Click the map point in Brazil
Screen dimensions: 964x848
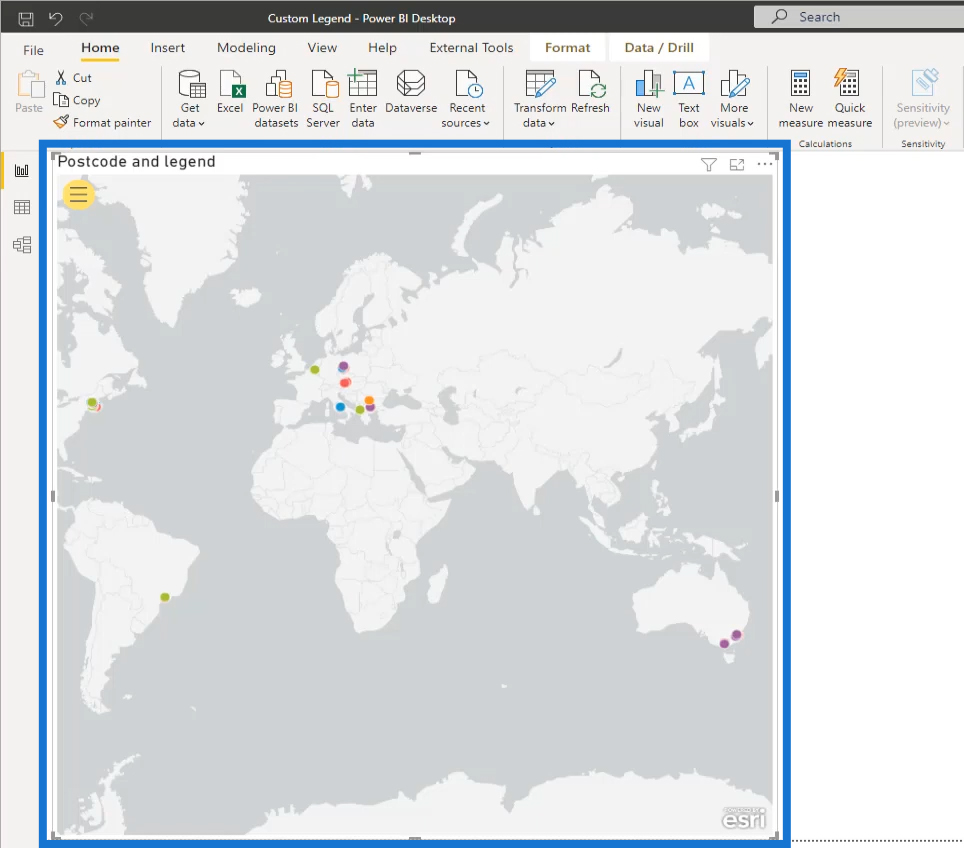click(x=165, y=597)
